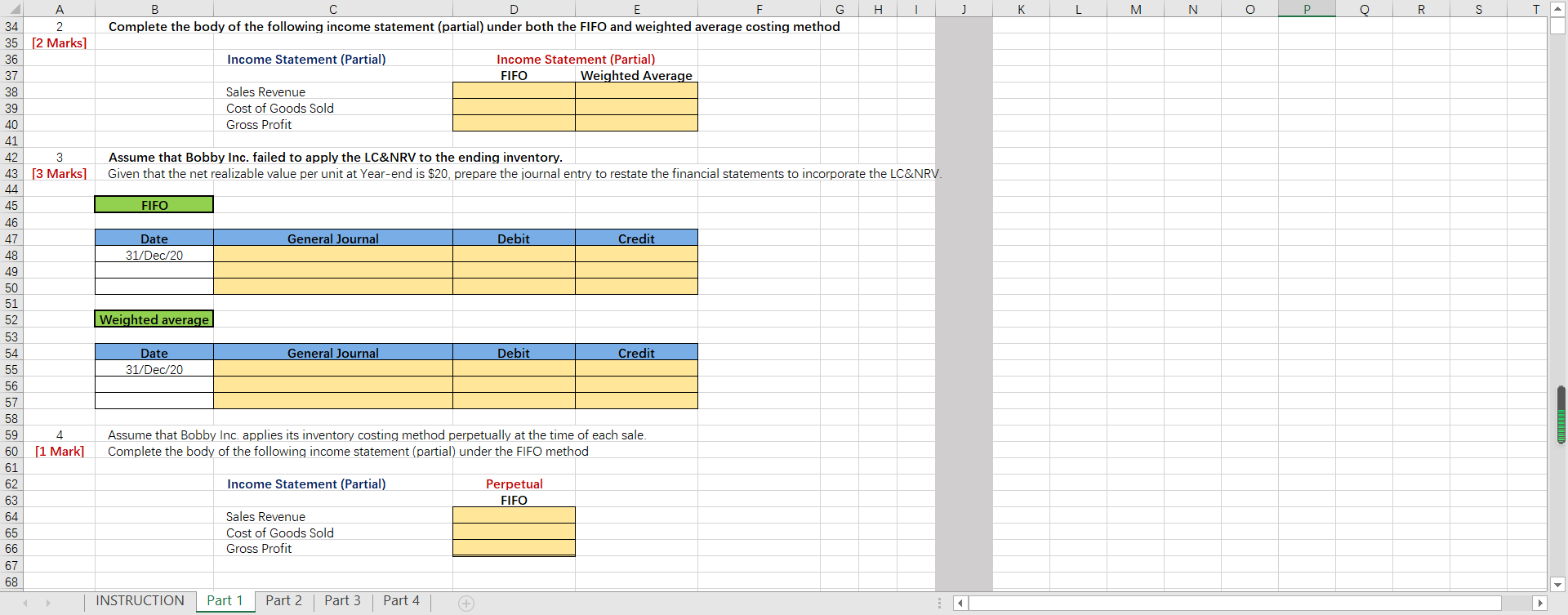Select column C header
This screenshot has width=1568, height=615.
[333, 9]
